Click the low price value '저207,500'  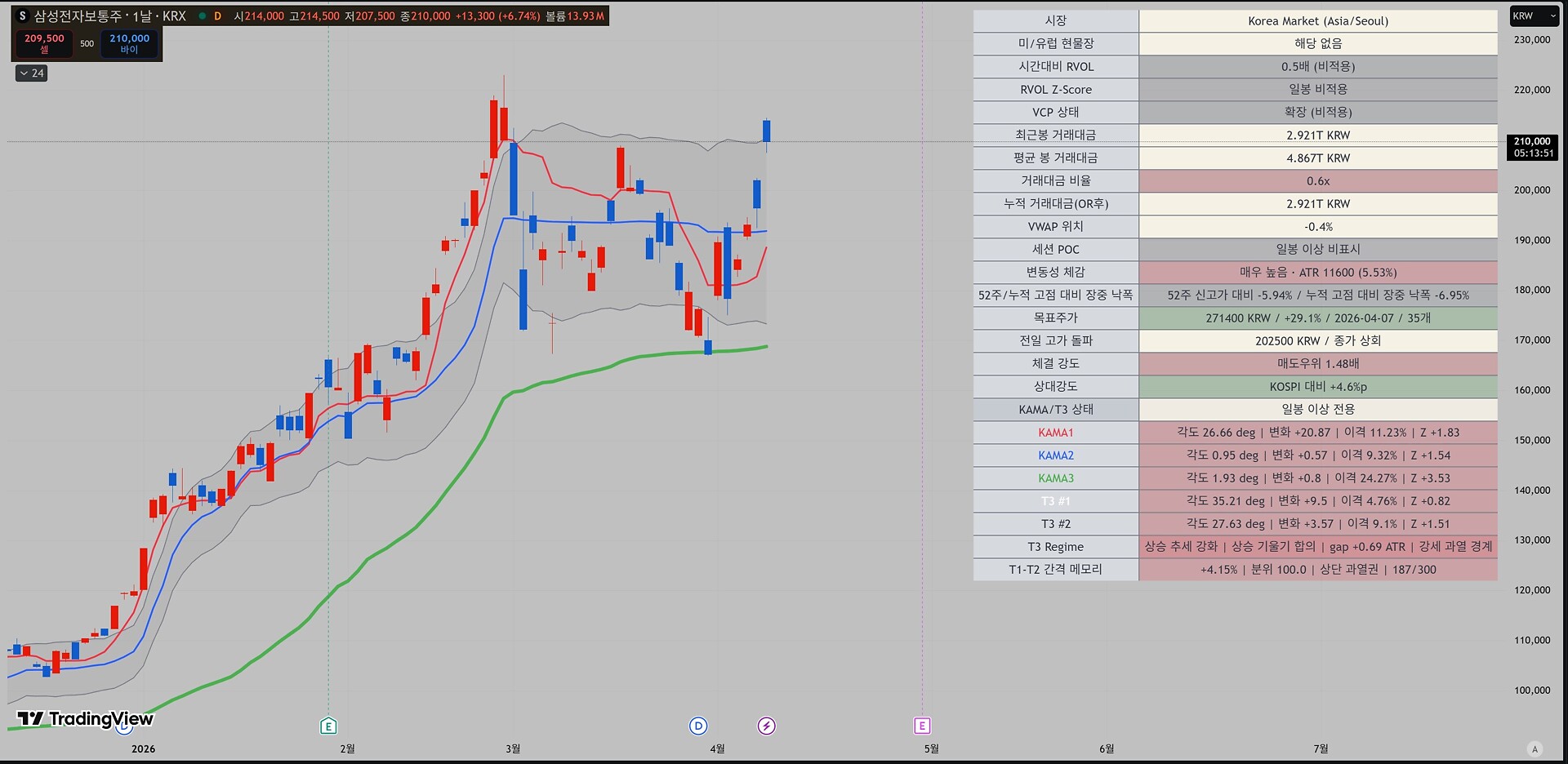(x=370, y=16)
